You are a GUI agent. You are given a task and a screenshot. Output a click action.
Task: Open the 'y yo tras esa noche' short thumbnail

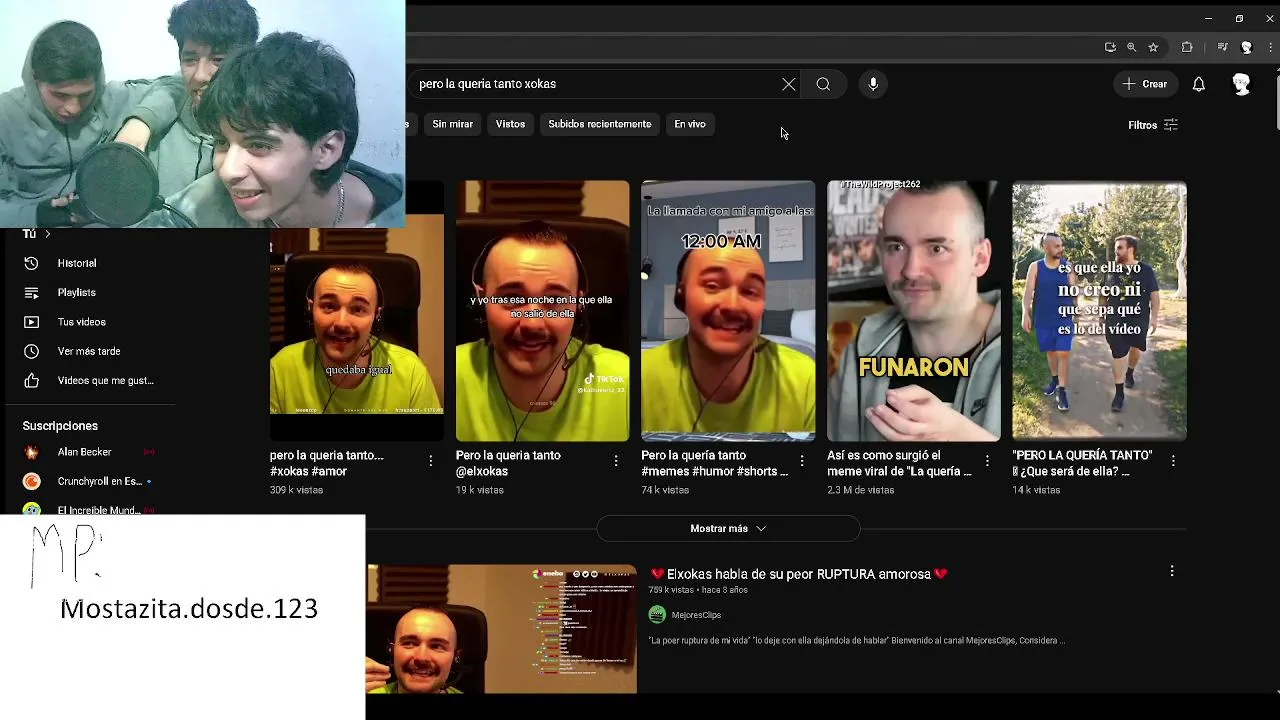click(x=543, y=311)
